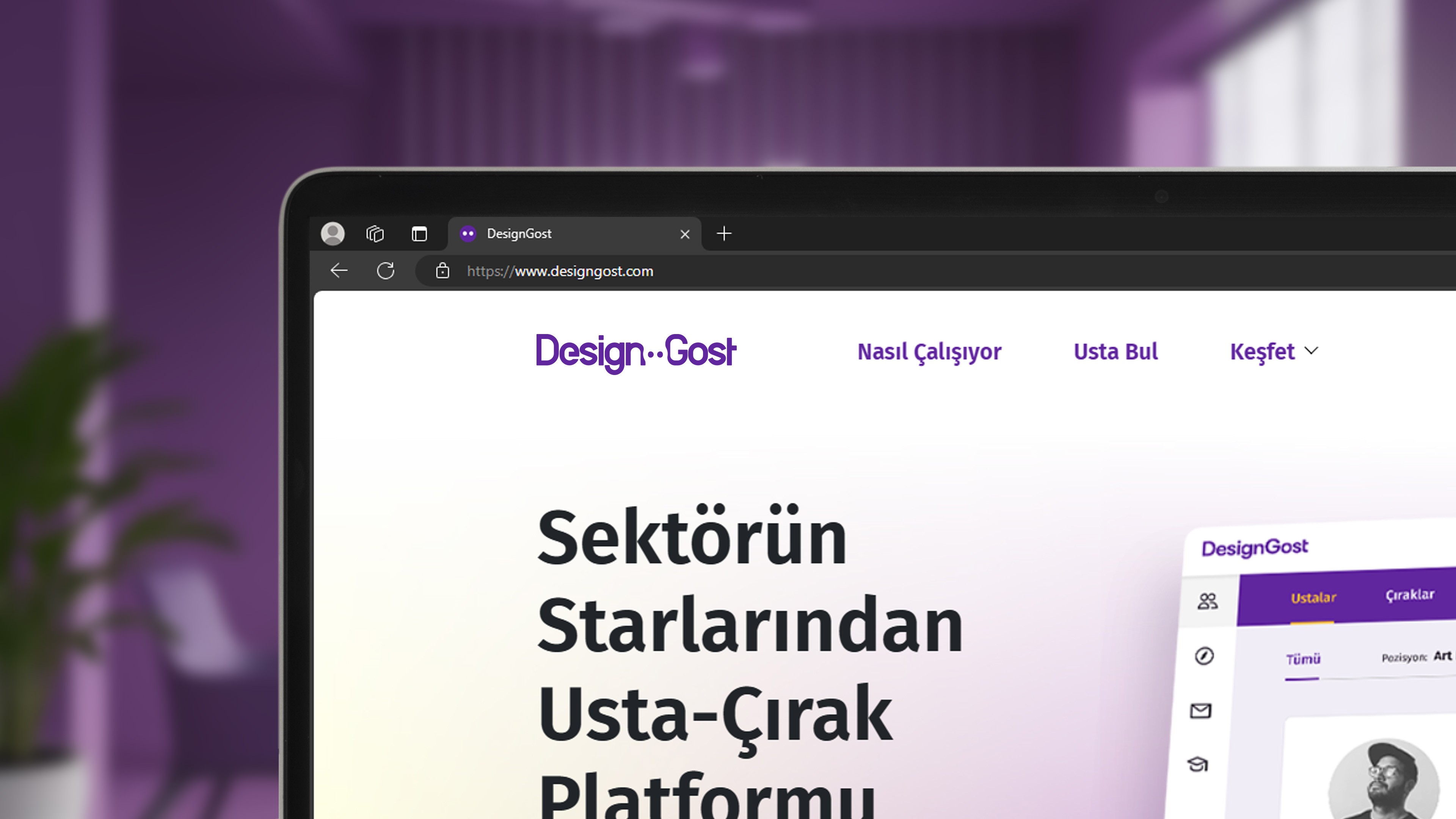Viewport: 1456px width, 819px height.
Task: Select the Tümü filter tab
Action: pyautogui.click(x=1303, y=659)
